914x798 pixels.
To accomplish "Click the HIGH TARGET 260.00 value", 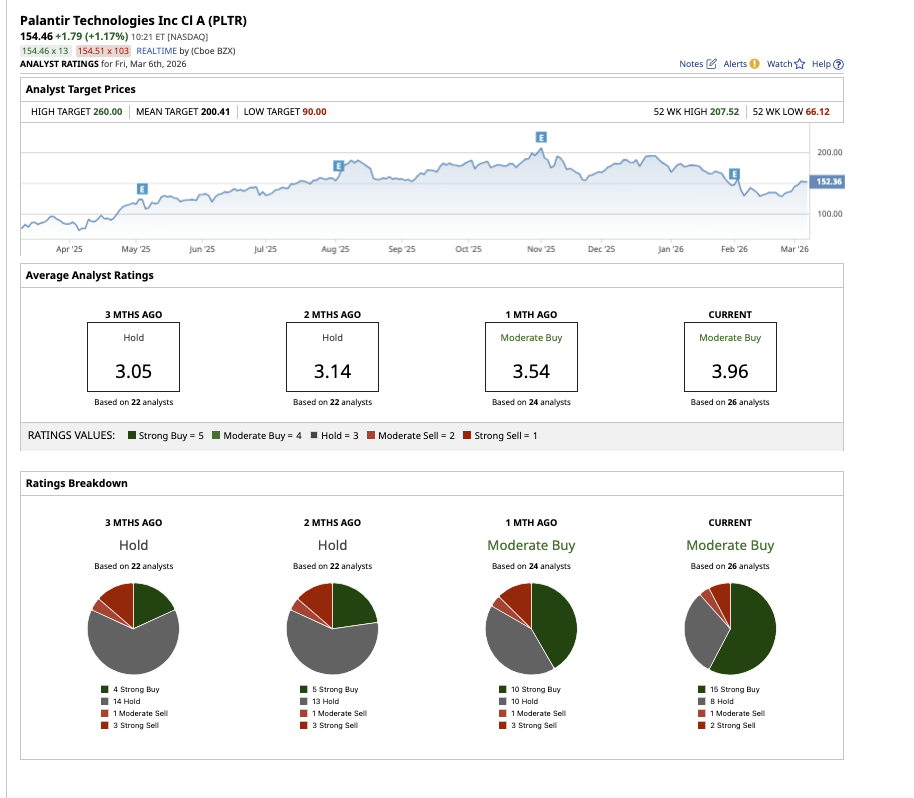I will coord(108,111).
